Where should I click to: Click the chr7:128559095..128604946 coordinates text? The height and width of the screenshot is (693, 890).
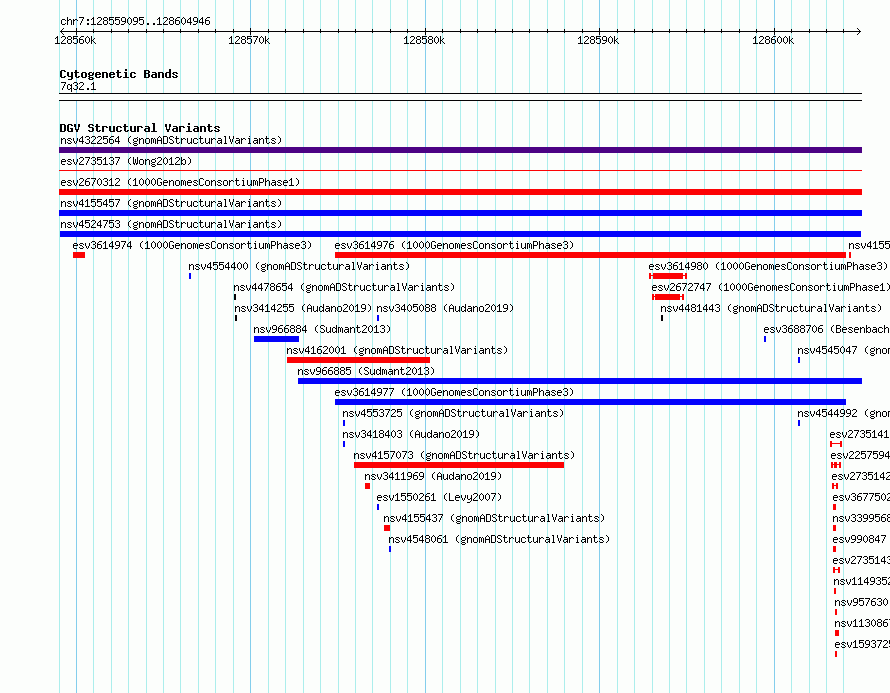point(135,21)
